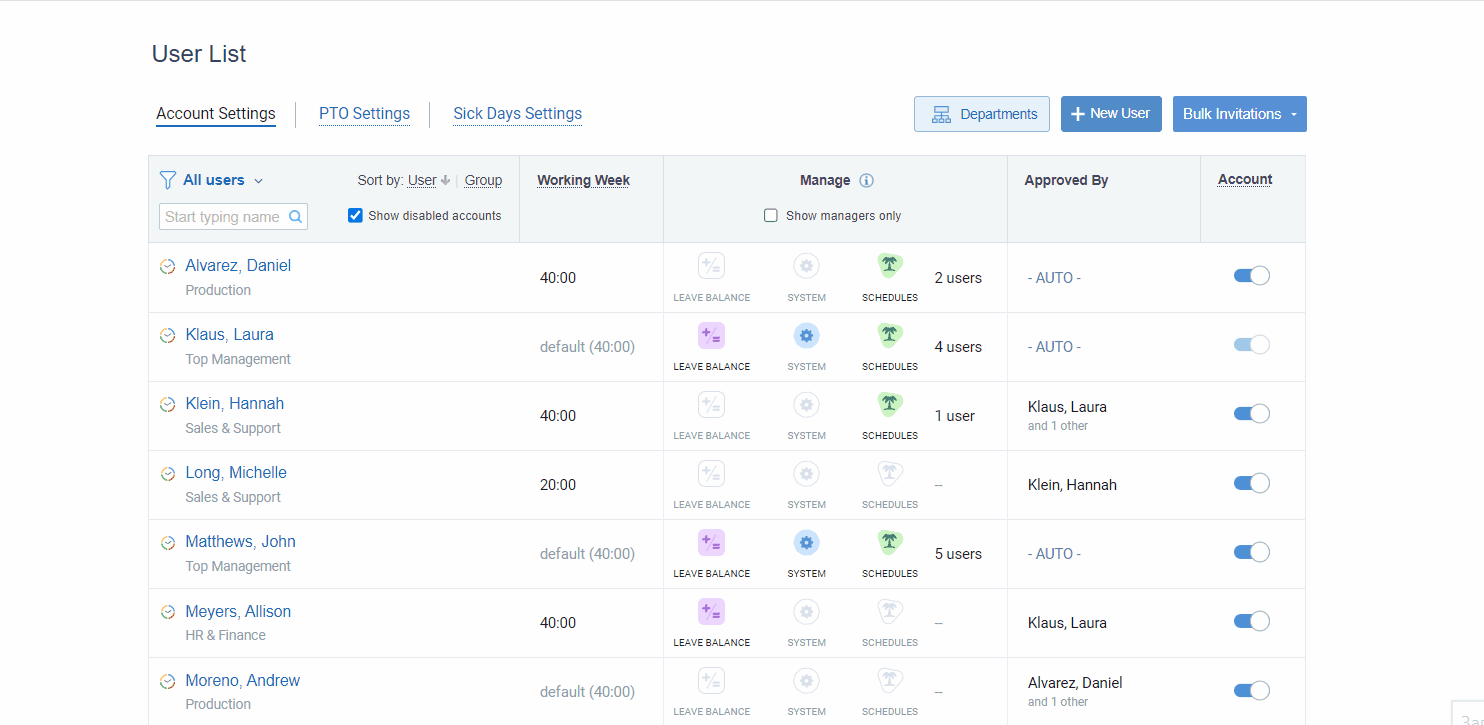Click Schedules icon for Klein, Hannah
This screenshot has width=1484, height=725.
(x=890, y=404)
